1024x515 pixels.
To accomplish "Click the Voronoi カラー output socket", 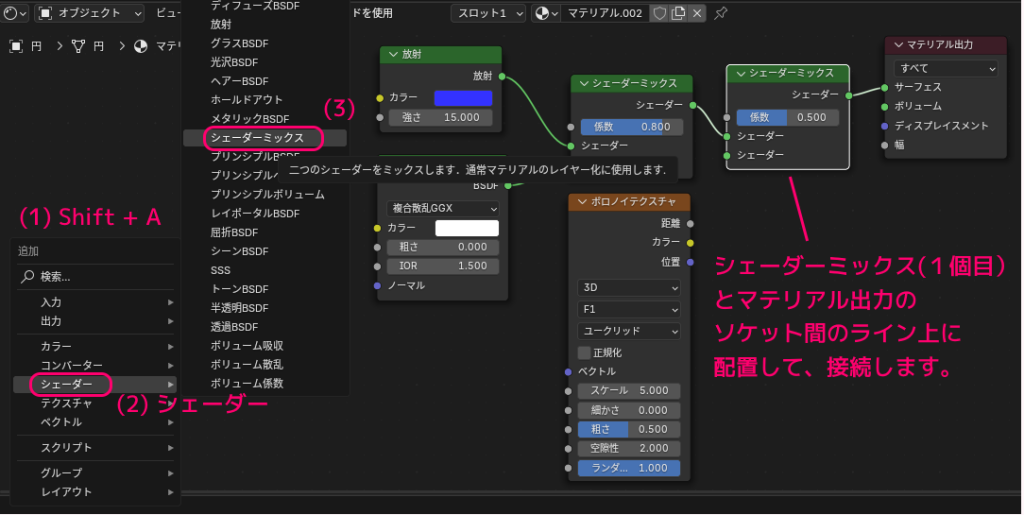I will [x=690, y=242].
